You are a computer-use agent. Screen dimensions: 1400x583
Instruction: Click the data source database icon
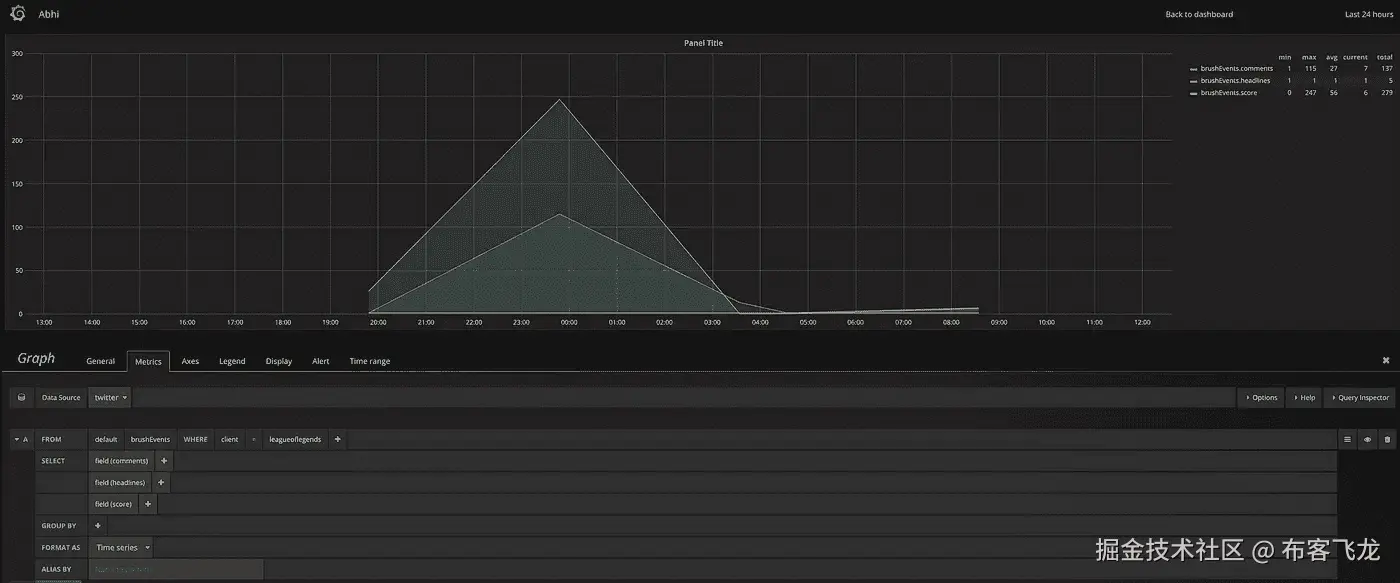pos(22,397)
